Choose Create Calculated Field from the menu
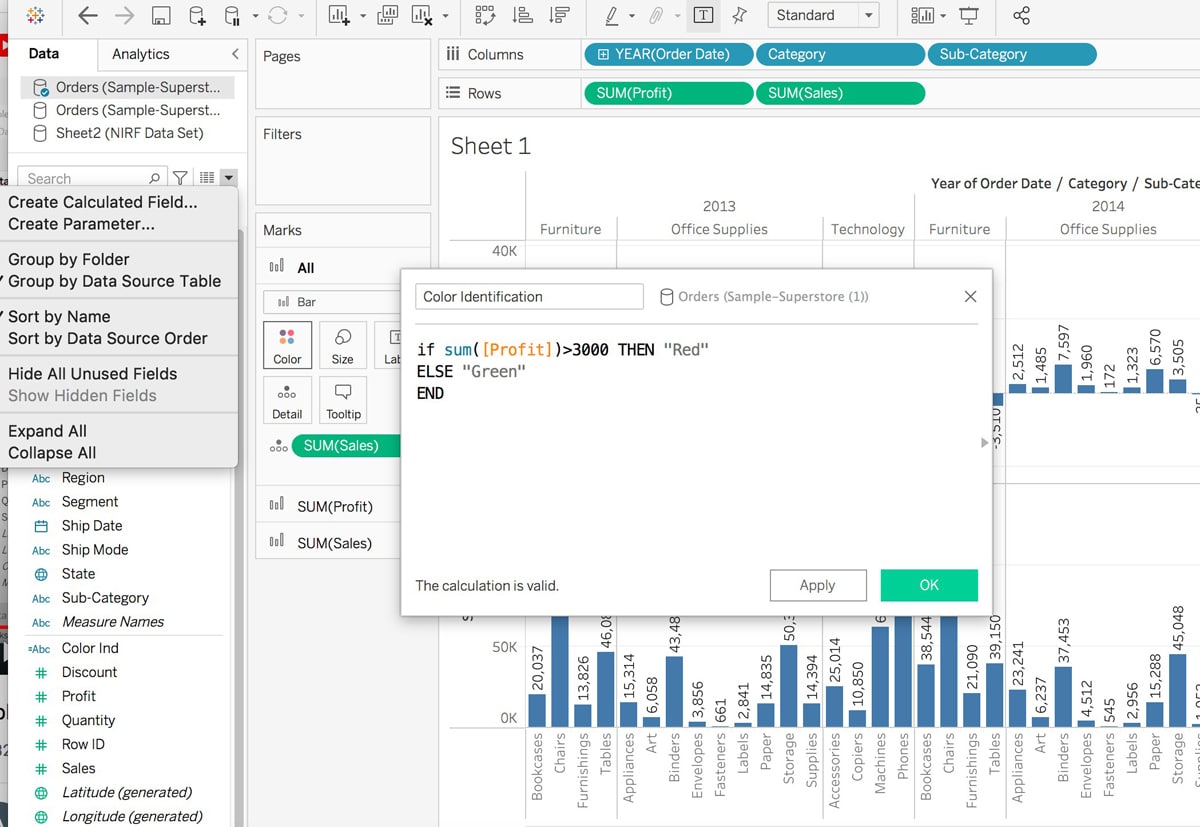The image size is (1200, 827). (x=102, y=202)
